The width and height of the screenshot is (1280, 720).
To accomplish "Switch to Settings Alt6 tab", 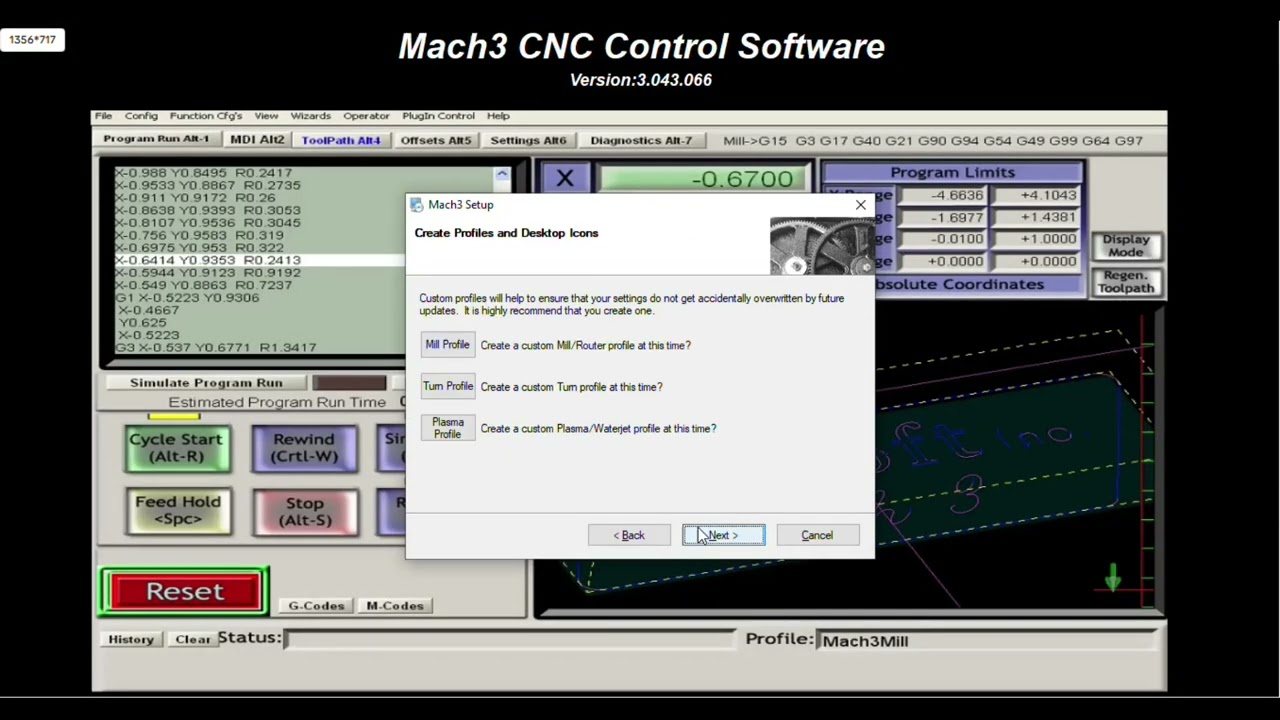I will pos(528,140).
